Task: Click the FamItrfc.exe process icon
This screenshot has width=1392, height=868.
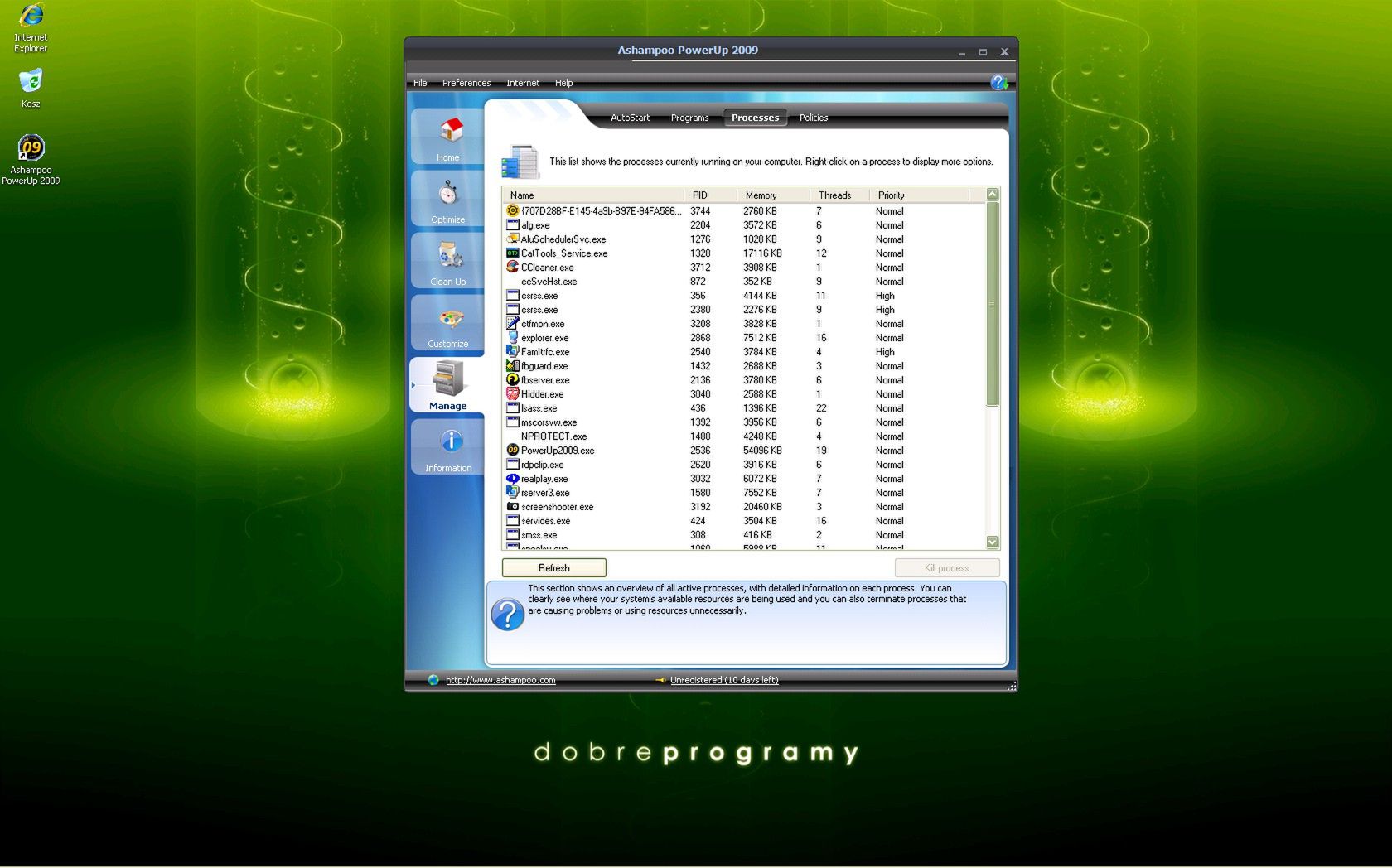Action: 513,351
